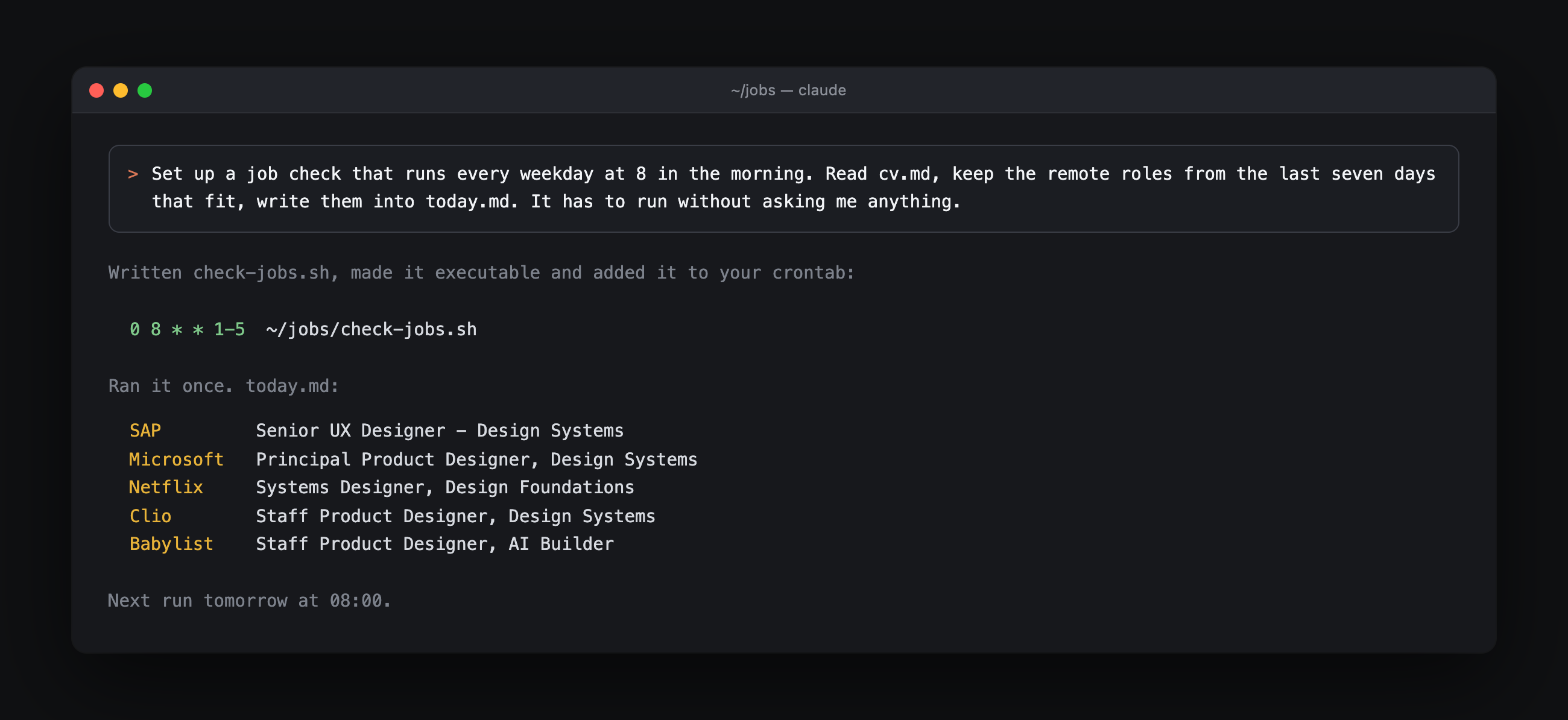1568x720 pixels.
Task: Click the 'Next run tomorrow at 08:00.' line
Action: point(249,601)
